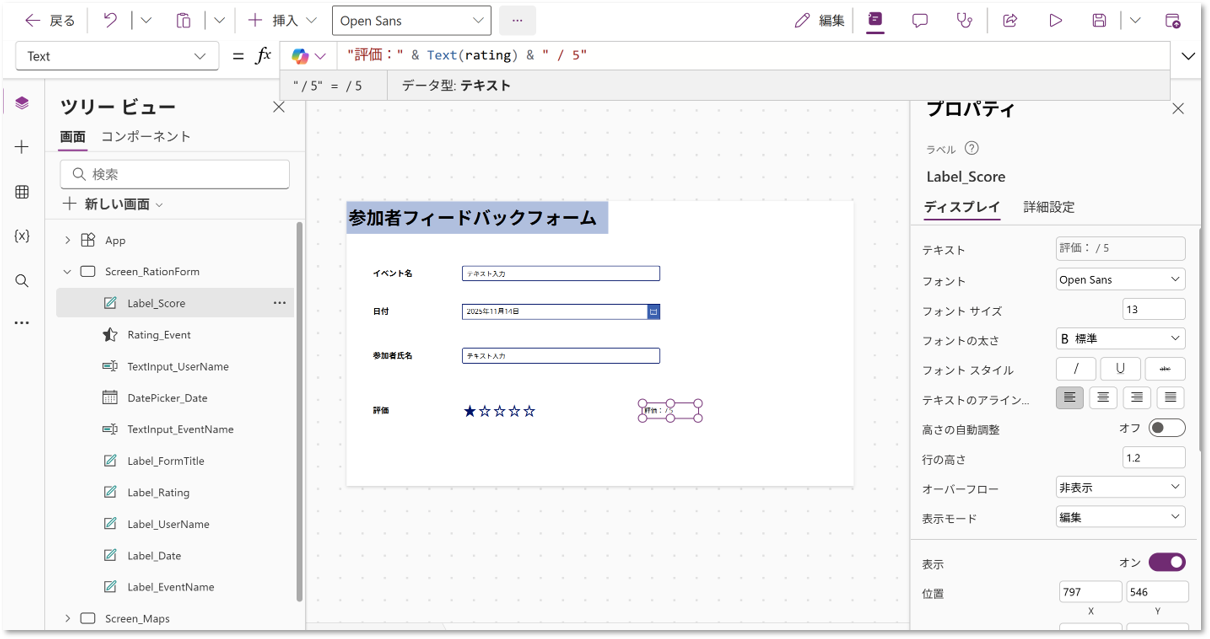Viewport: 1210px width, 639px height.
Task: Open the Search icon in left sidebar
Action: point(22,281)
